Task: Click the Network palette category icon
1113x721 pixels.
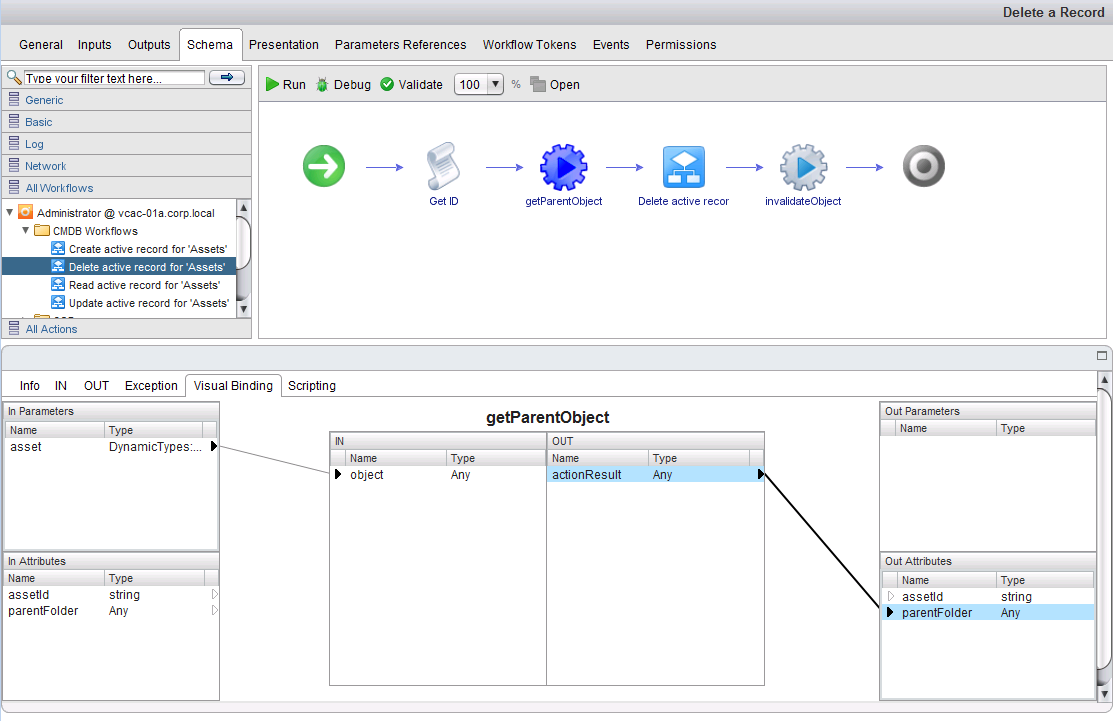Action: 13,165
